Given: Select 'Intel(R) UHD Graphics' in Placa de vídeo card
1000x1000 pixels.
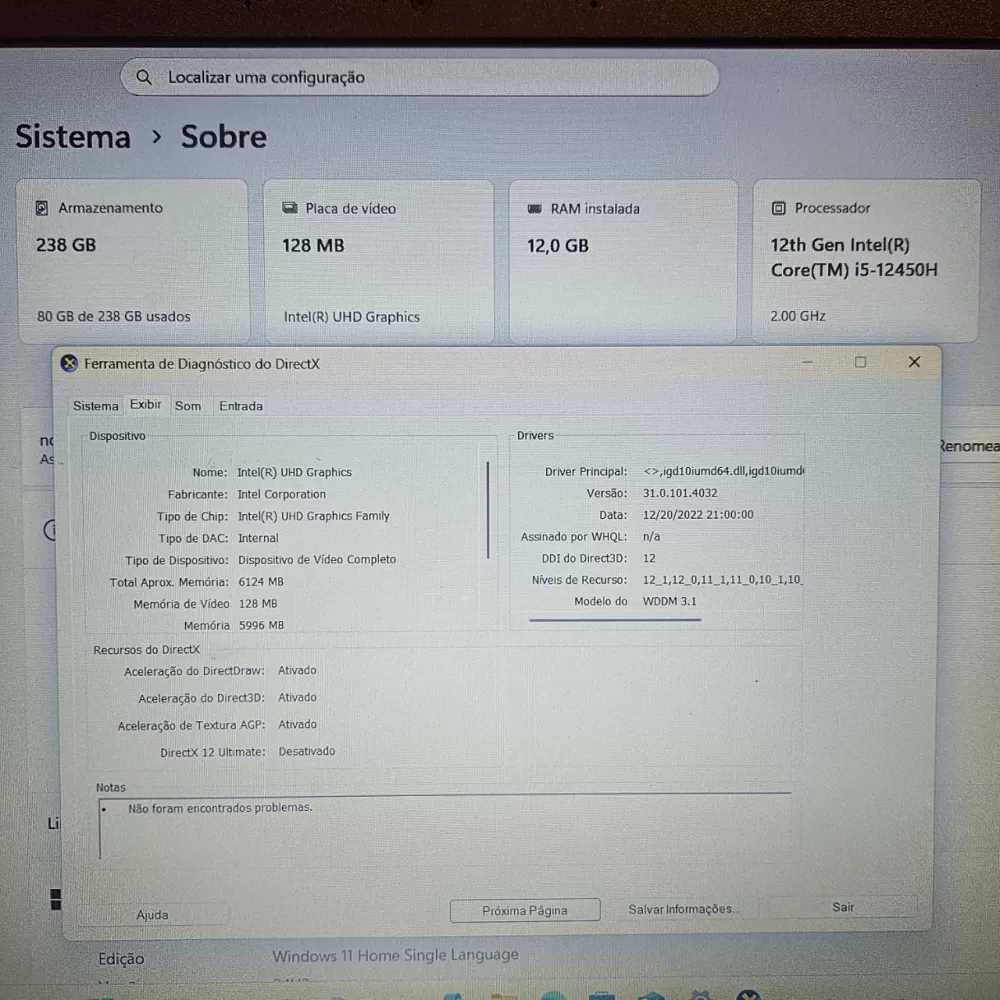Looking at the screenshot, I should 351,317.
